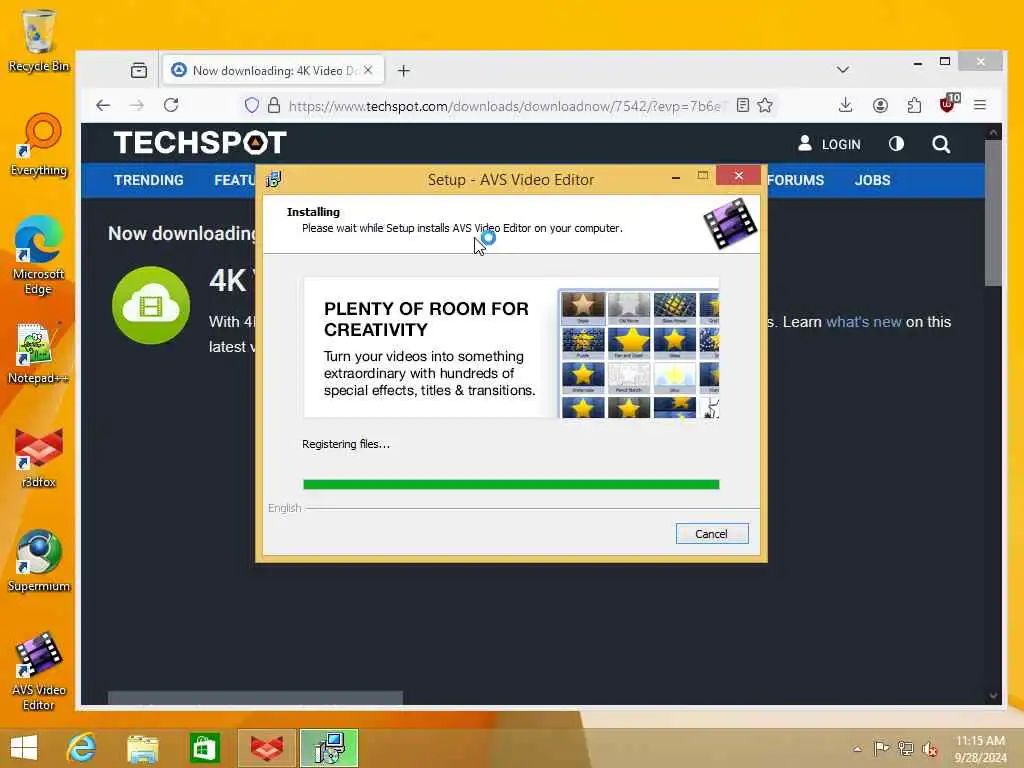The image size is (1024, 768).
Task: Go forward in the browser
Action: [136, 105]
